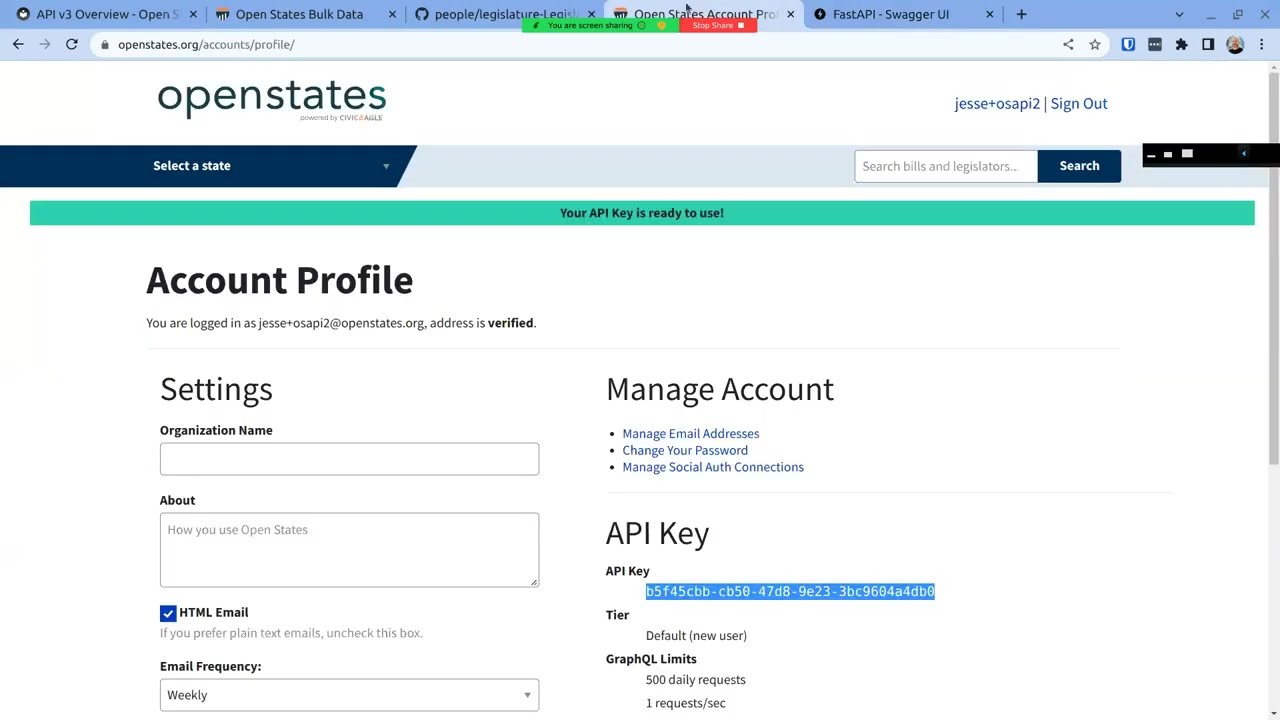Image resolution: width=1280 pixels, height=720 pixels.
Task: Open the extensions puzzle piece icon
Action: [1181, 44]
